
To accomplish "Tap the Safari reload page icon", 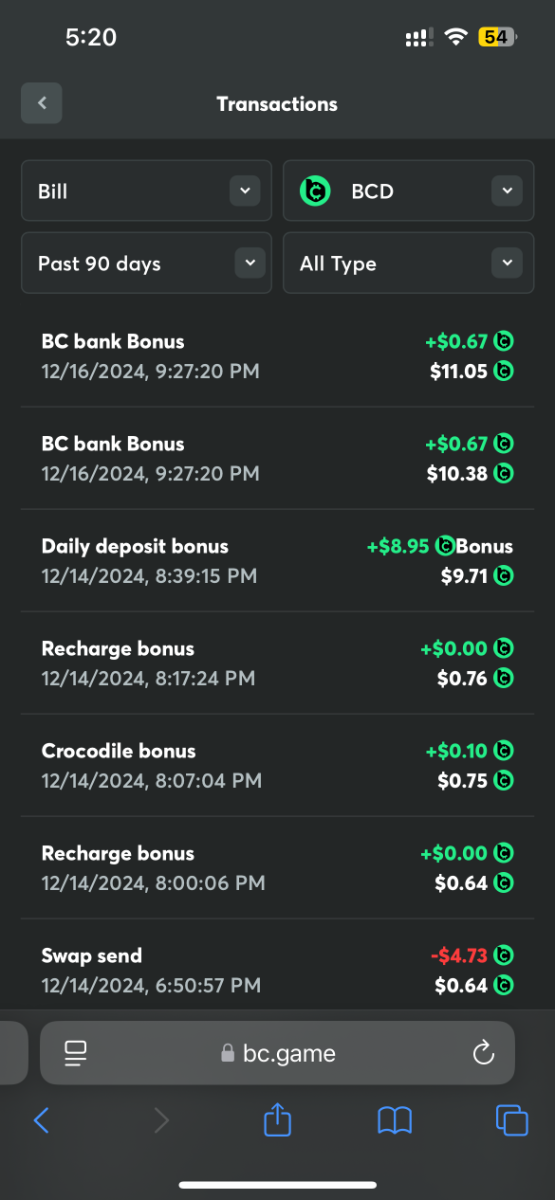I will (483, 1052).
